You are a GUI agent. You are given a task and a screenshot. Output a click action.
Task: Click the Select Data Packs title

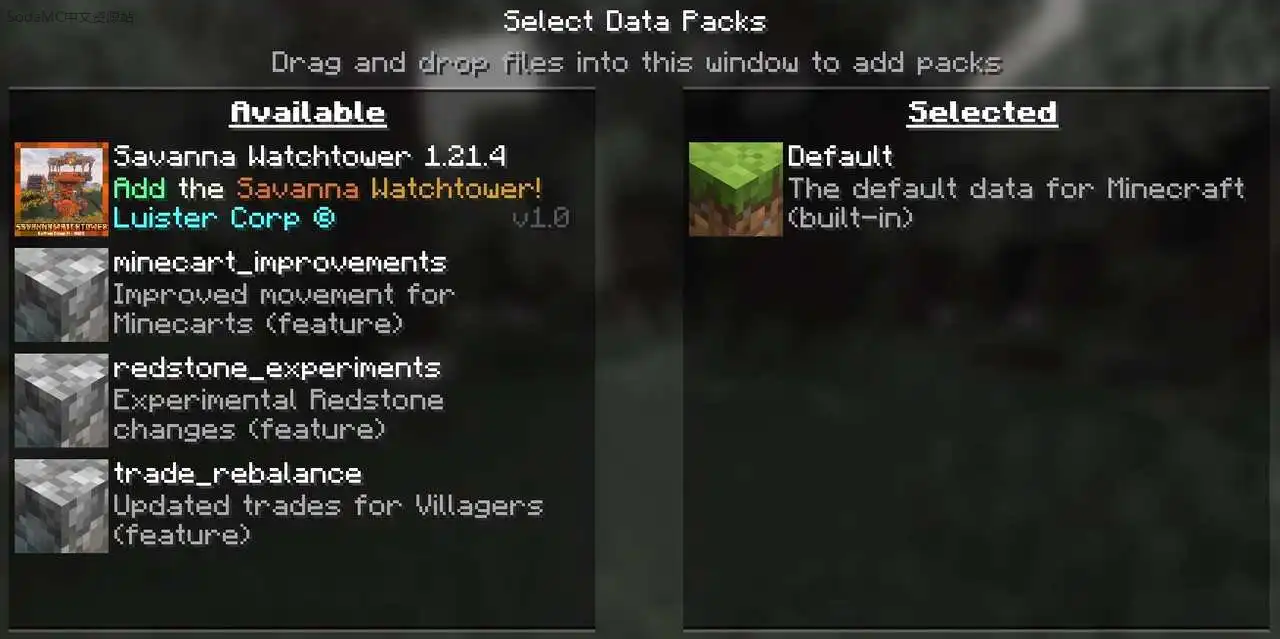[x=635, y=21]
